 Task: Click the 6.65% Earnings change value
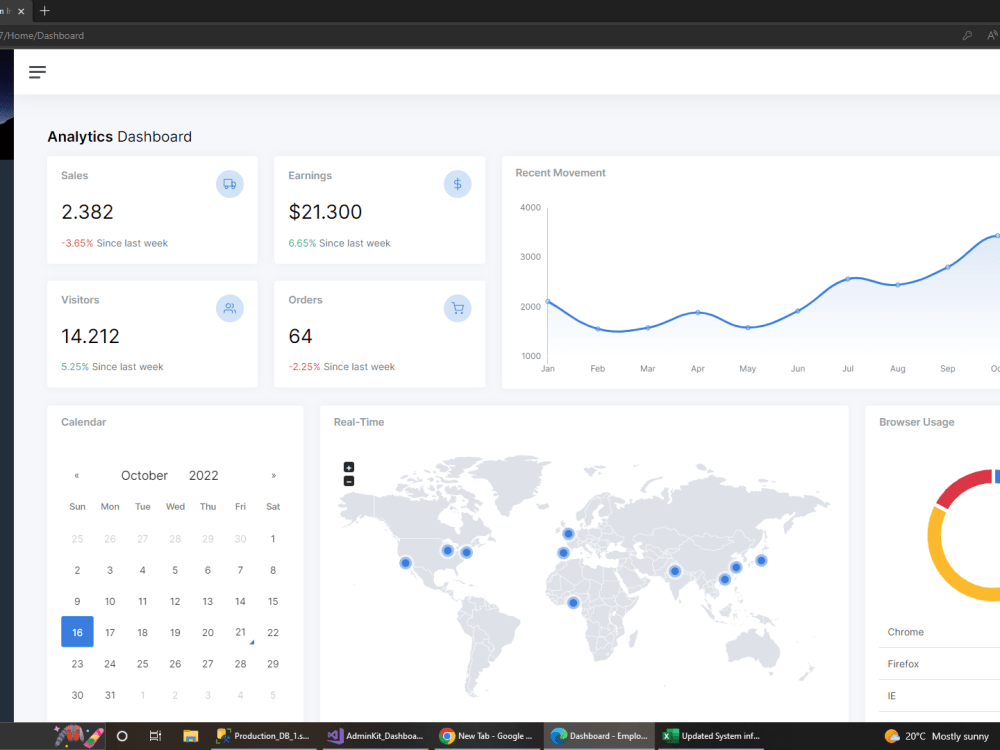302,243
